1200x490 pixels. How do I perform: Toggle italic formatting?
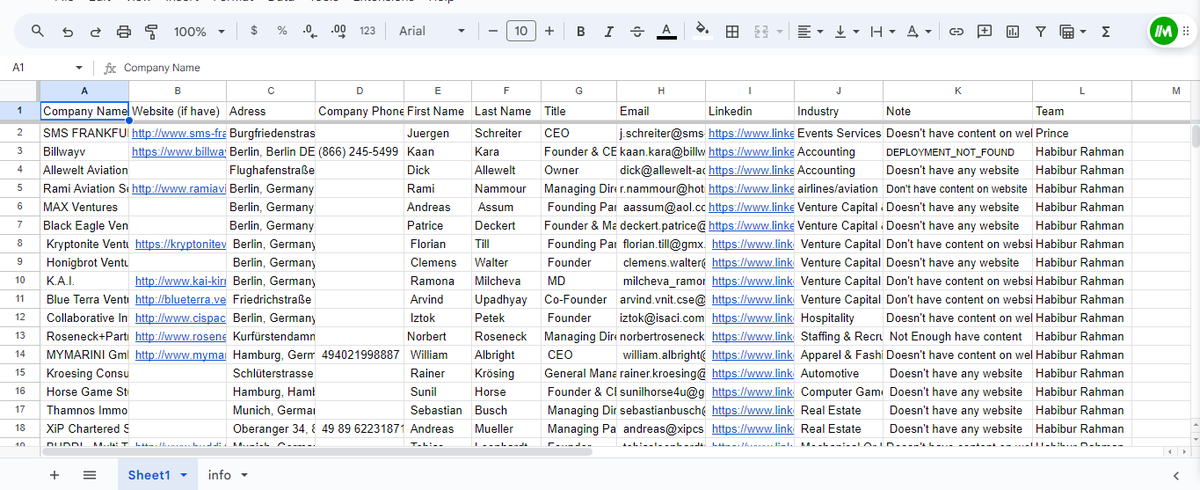pyautogui.click(x=609, y=31)
